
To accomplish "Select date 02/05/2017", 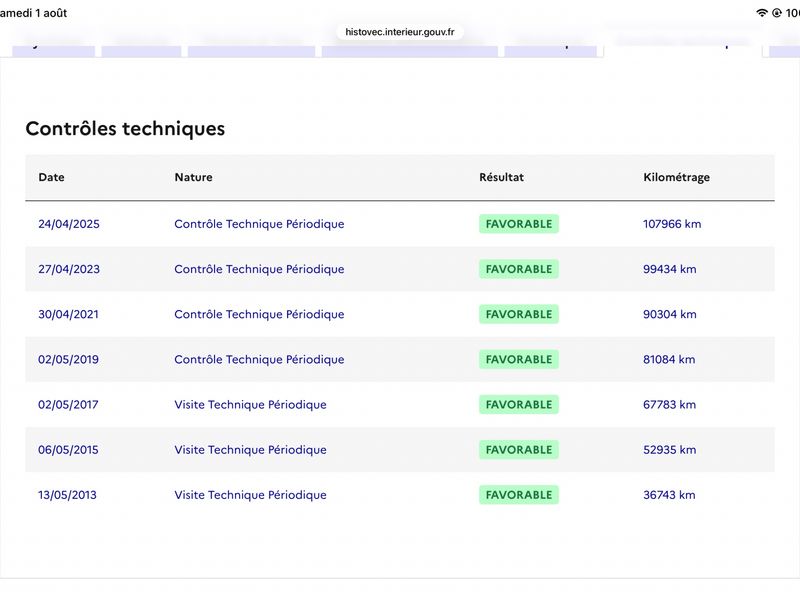I will (68, 405).
